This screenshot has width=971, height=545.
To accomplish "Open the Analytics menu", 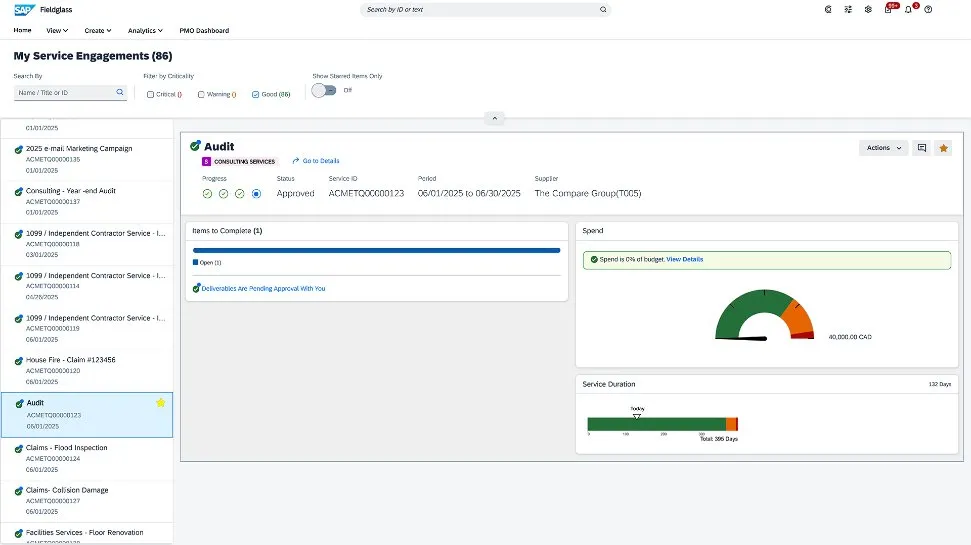I will 145,31.
